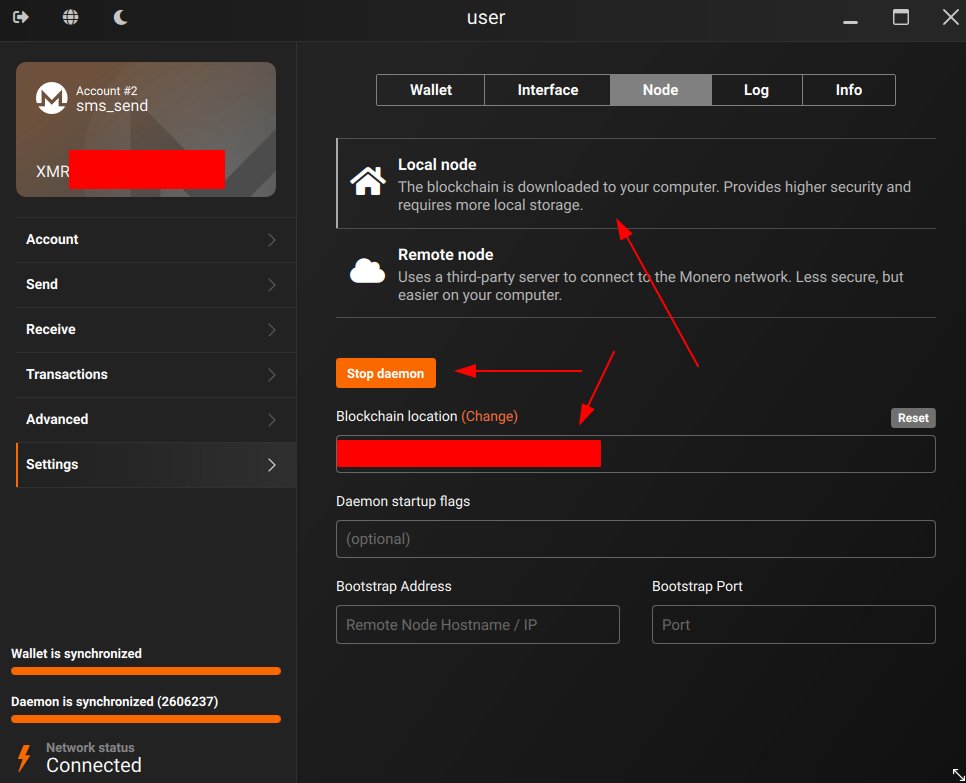This screenshot has height=783, width=966.
Task: Open Transactions in the sidebar
Action: click(x=156, y=375)
